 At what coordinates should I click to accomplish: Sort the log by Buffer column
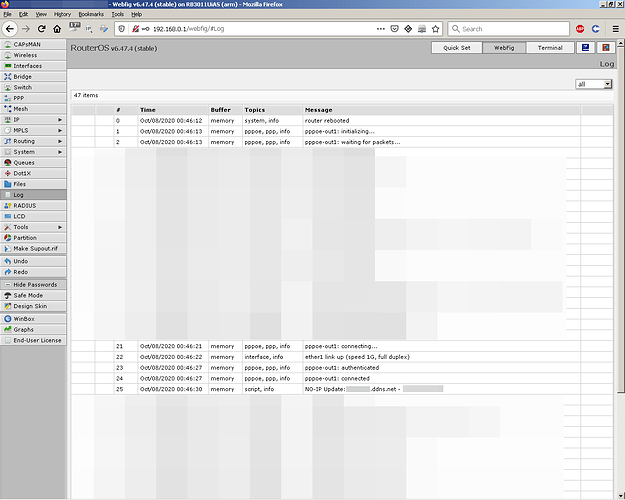tap(225, 110)
